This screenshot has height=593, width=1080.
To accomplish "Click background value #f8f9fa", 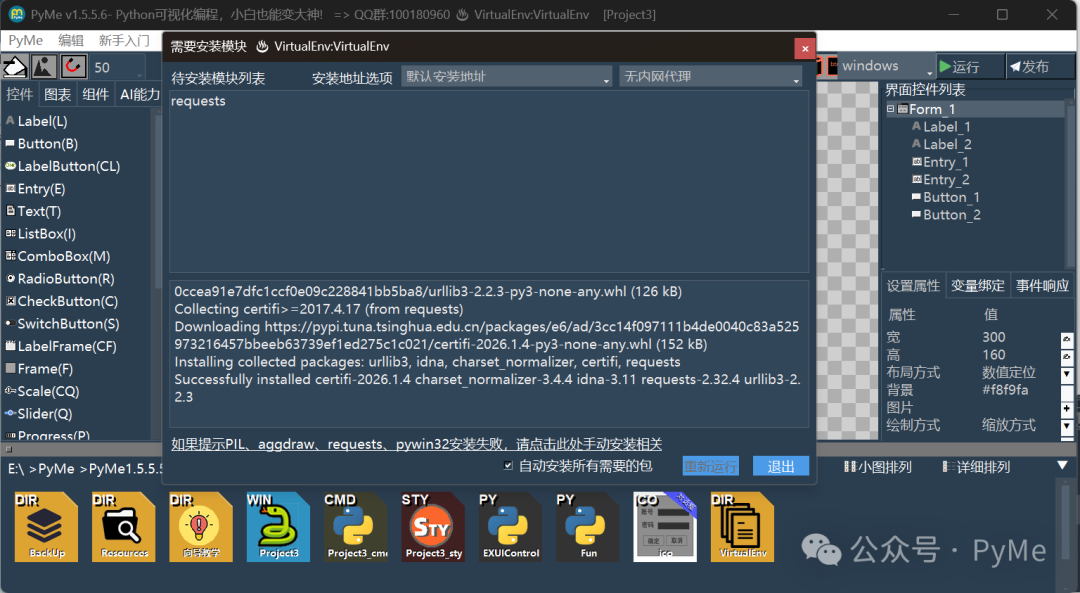I will (1005, 390).
